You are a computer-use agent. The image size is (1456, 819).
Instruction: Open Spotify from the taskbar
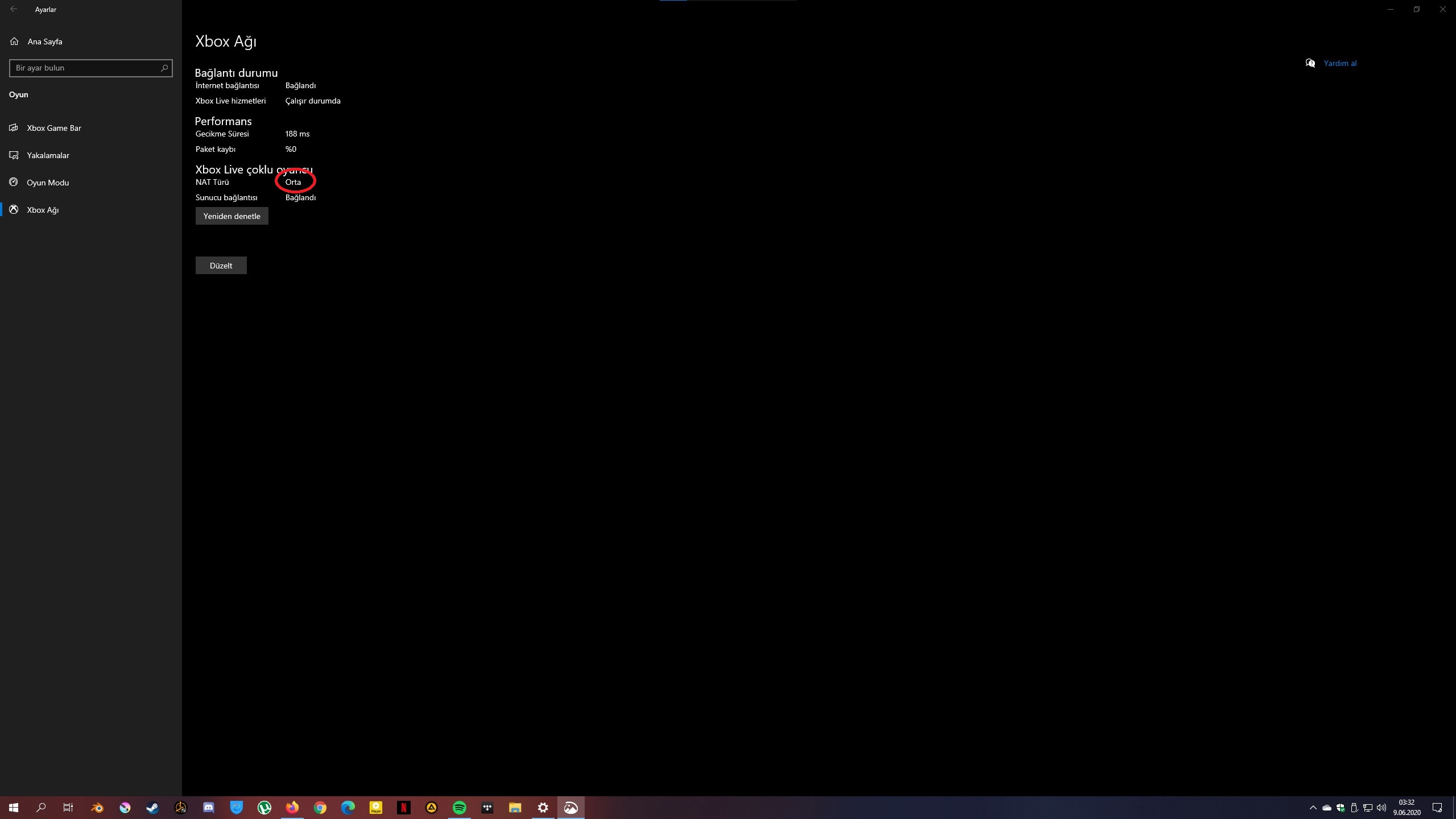pos(460,808)
